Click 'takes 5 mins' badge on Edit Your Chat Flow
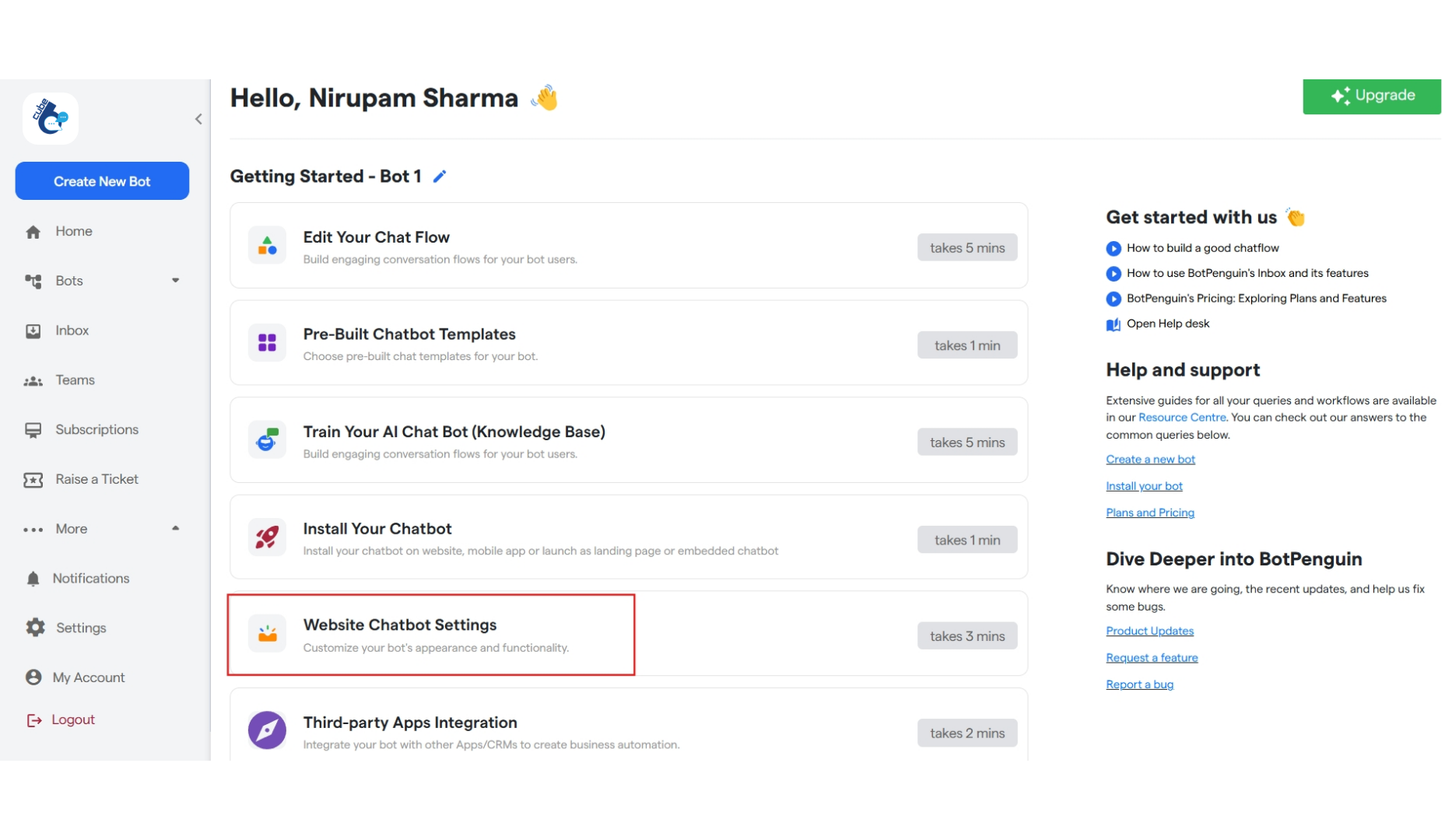Screen dimensions: 1452x840 (x=967, y=248)
